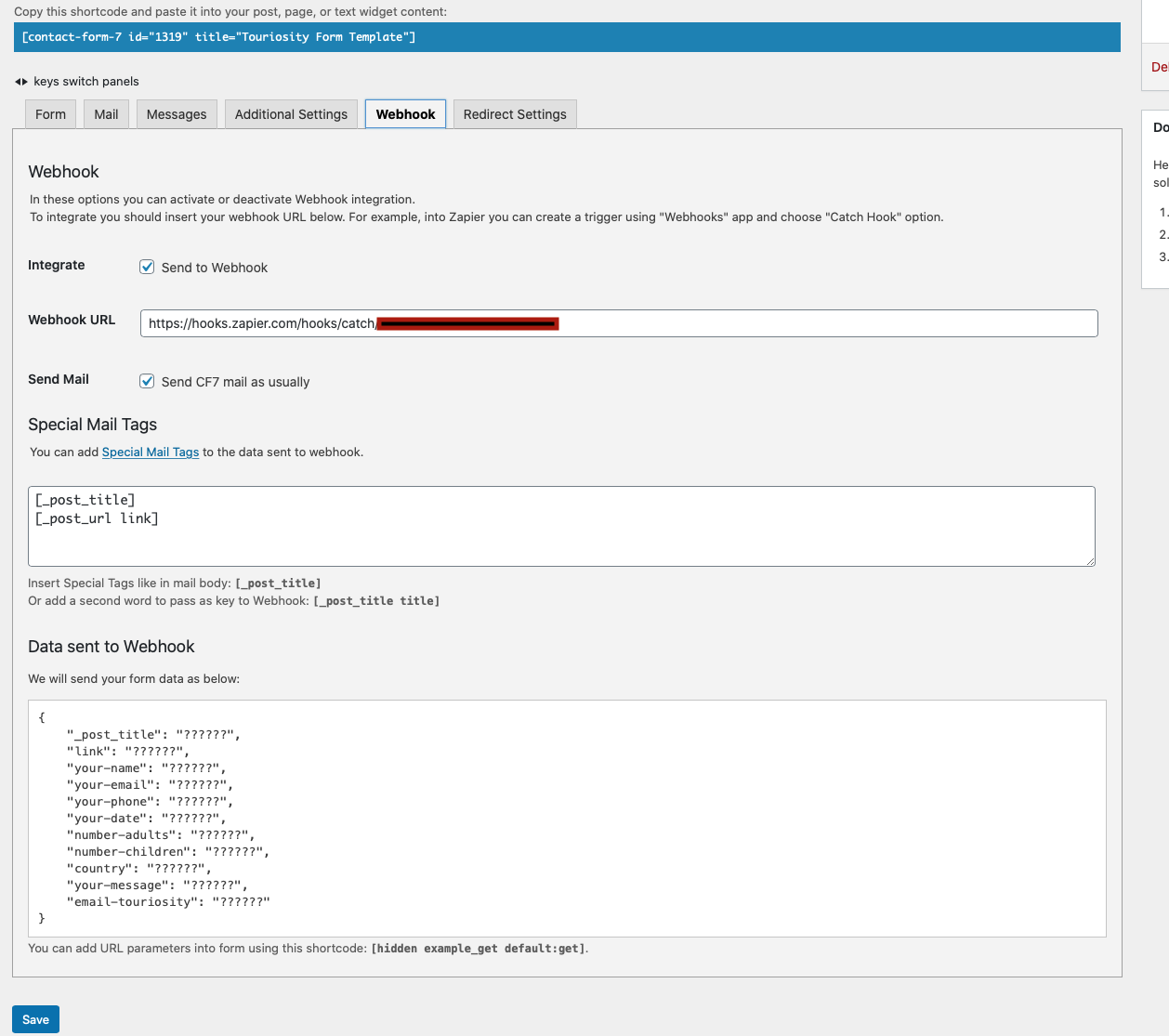Click the "Send to Webhook" label text
This screenshot has height=1036, width=1169.
(215, 268)
